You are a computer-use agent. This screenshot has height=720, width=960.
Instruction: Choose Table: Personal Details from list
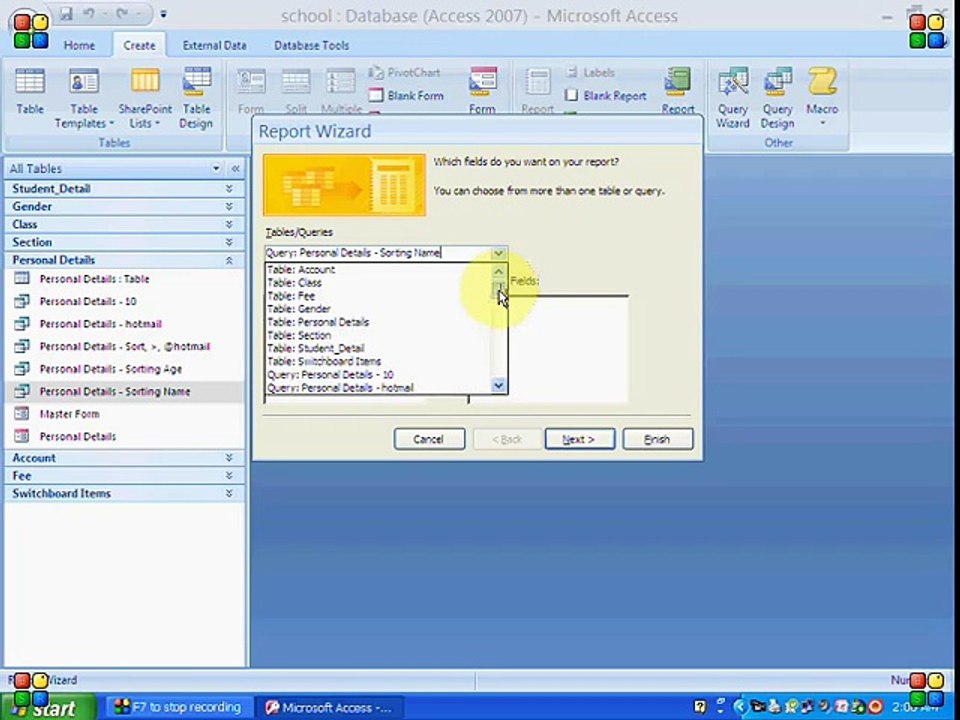(x=378, y=322)
